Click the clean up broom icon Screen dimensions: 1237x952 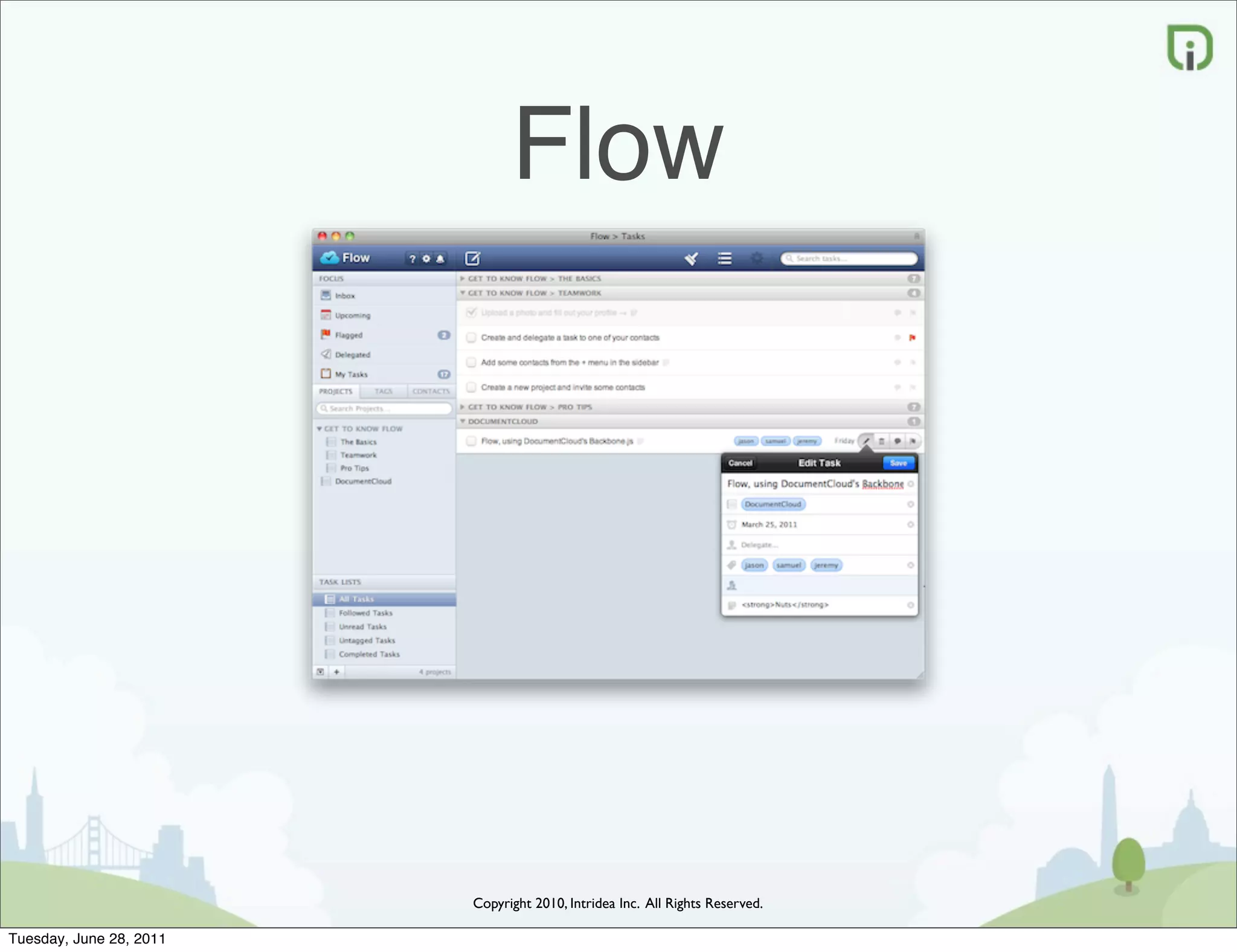click(692, 259)
